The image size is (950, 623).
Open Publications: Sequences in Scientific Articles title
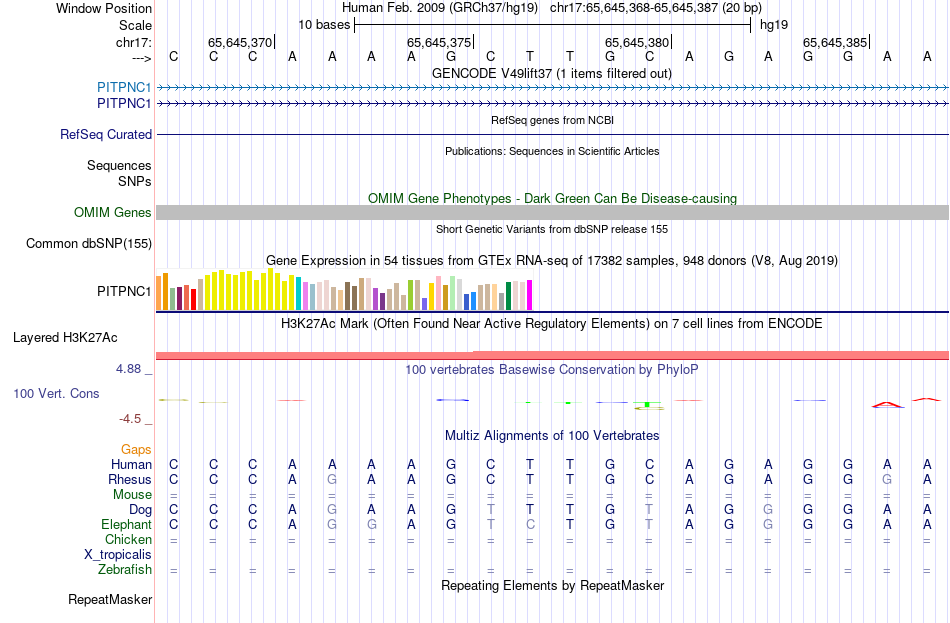click(x=552, y=151)
